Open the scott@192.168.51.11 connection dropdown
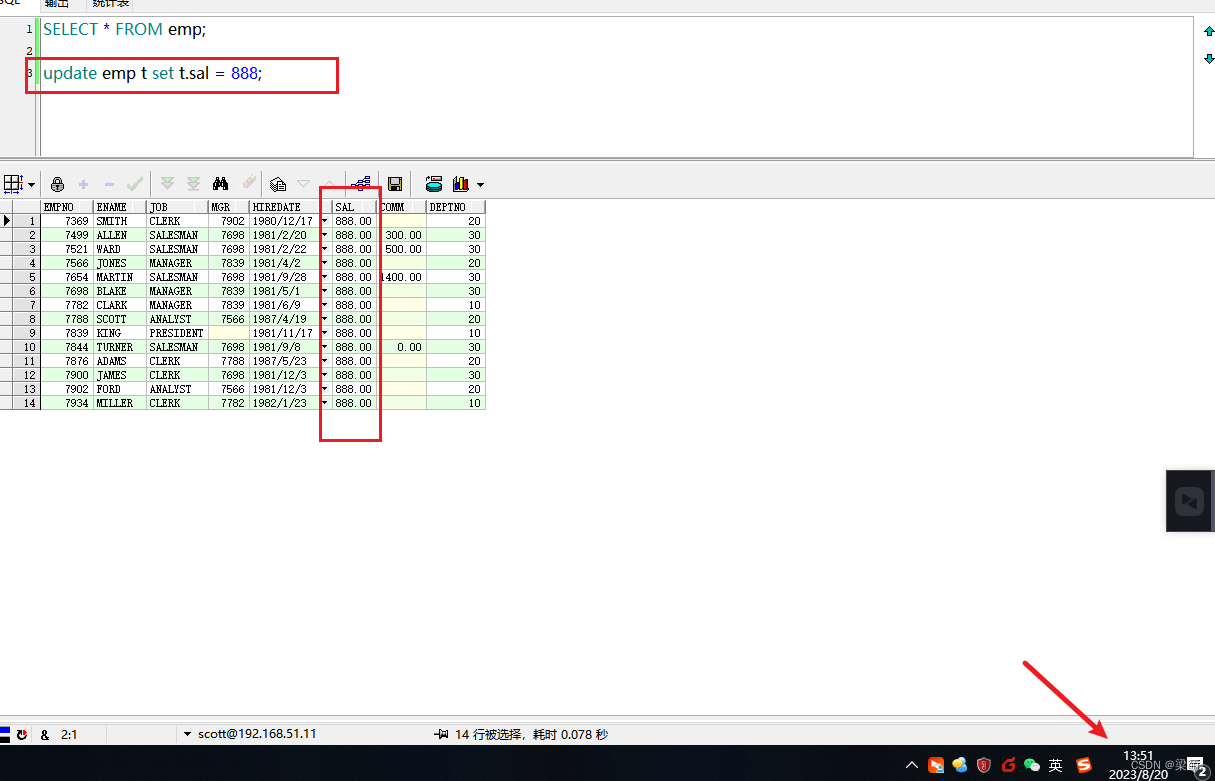Image resolution: width=1215 pixels, height=781 pixels. (x=187, y=734)
